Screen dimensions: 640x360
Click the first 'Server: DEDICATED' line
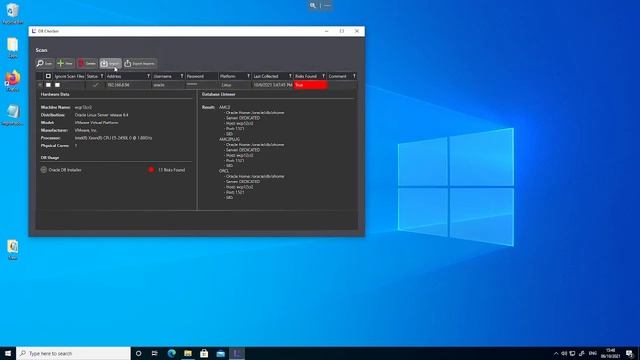(243, 118)
